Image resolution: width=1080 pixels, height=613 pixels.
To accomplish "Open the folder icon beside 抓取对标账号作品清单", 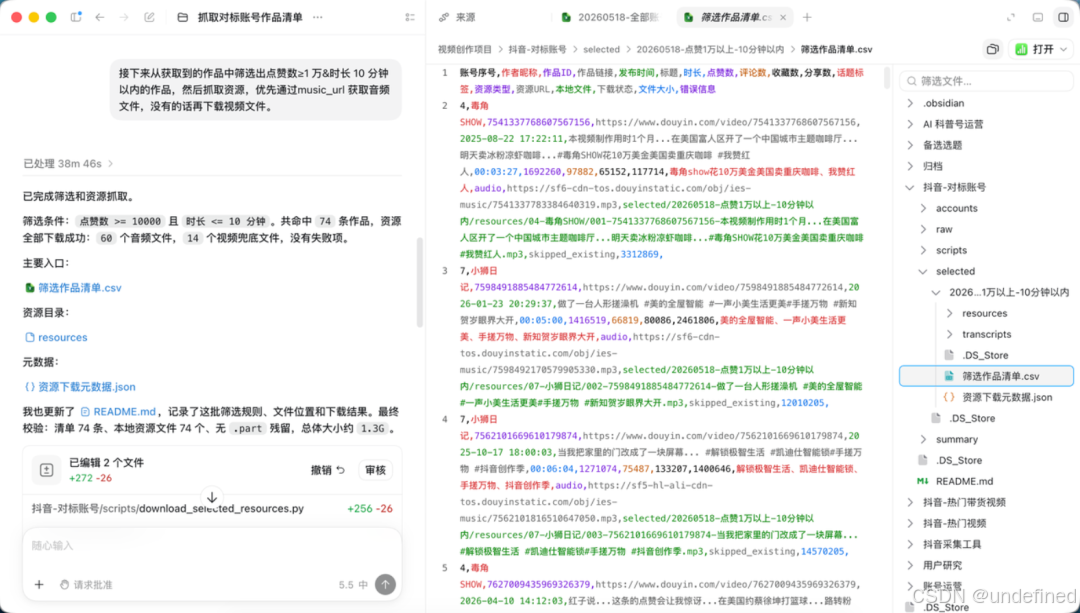I will [183, 17].
